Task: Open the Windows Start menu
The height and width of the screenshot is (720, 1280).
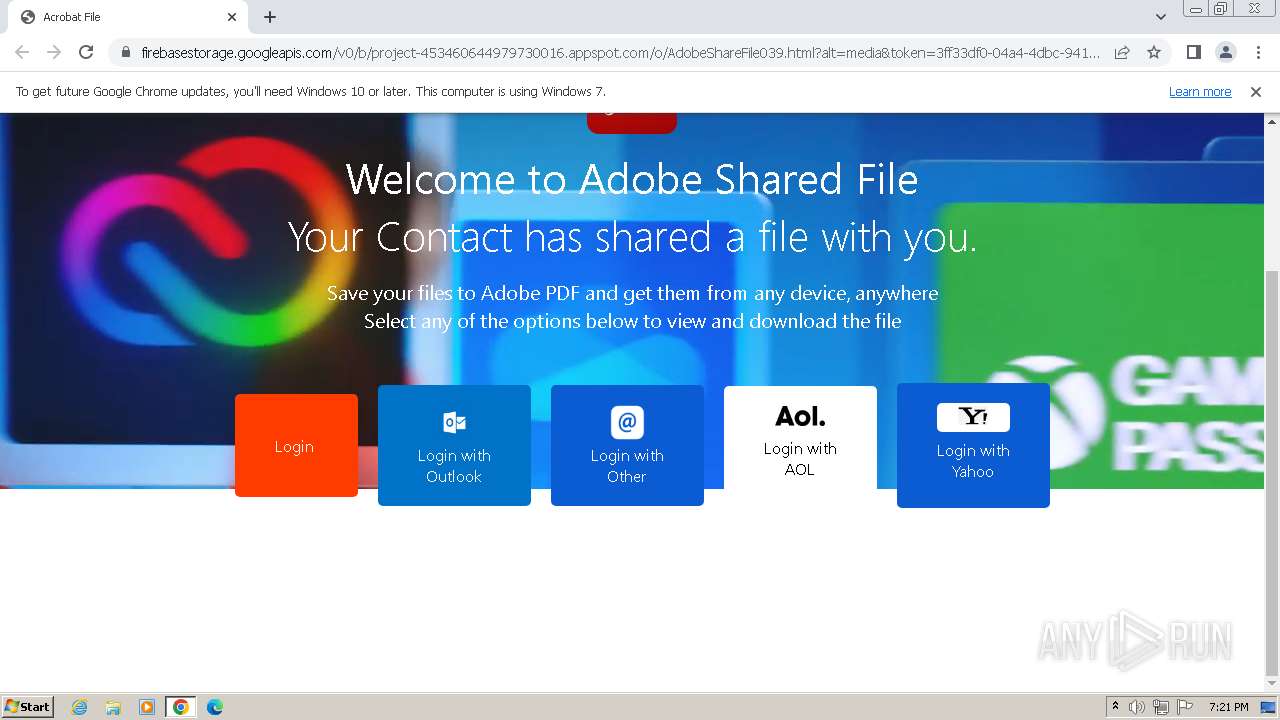Action: pyautogui.click(x=28, y=706)
